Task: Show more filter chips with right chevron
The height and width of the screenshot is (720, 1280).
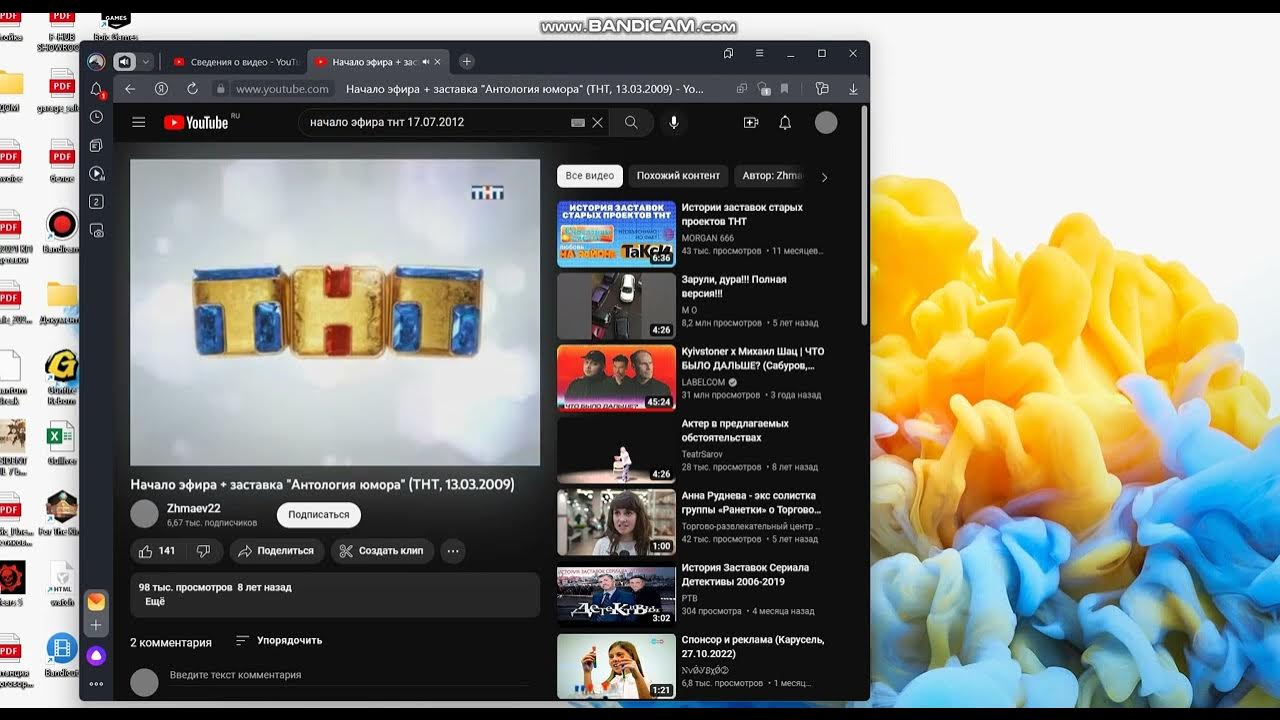Action: 824,177
